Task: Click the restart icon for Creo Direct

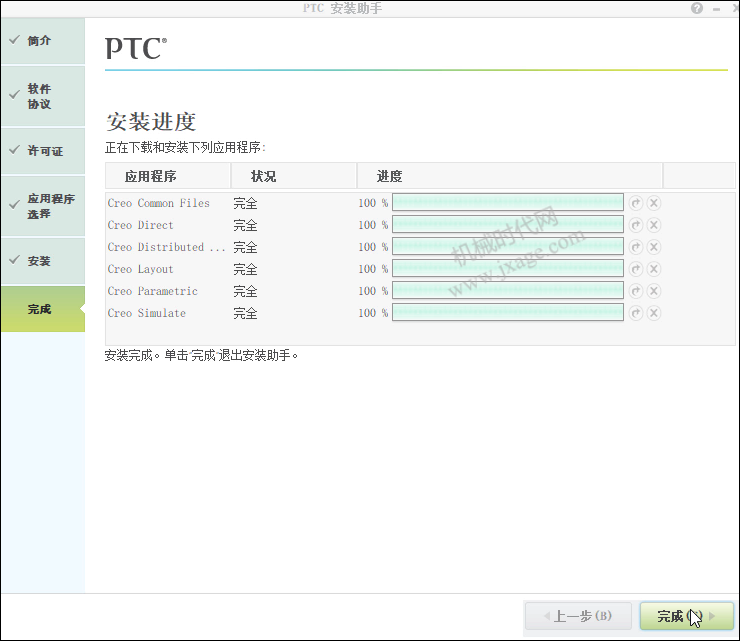Action: point(636,225)
